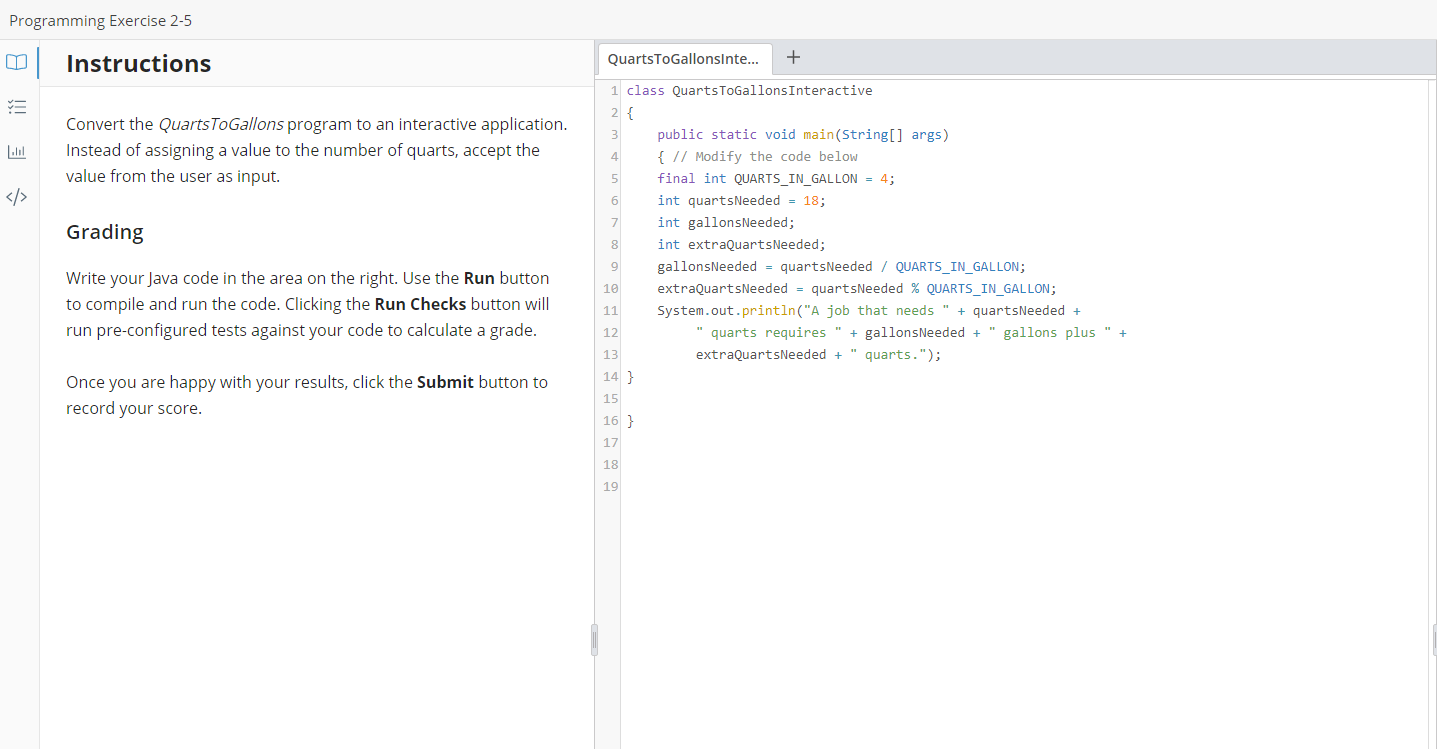Click the right edge panel handle of the editor
This screenshot has height=749, width=1437.
coord(1434,640)
